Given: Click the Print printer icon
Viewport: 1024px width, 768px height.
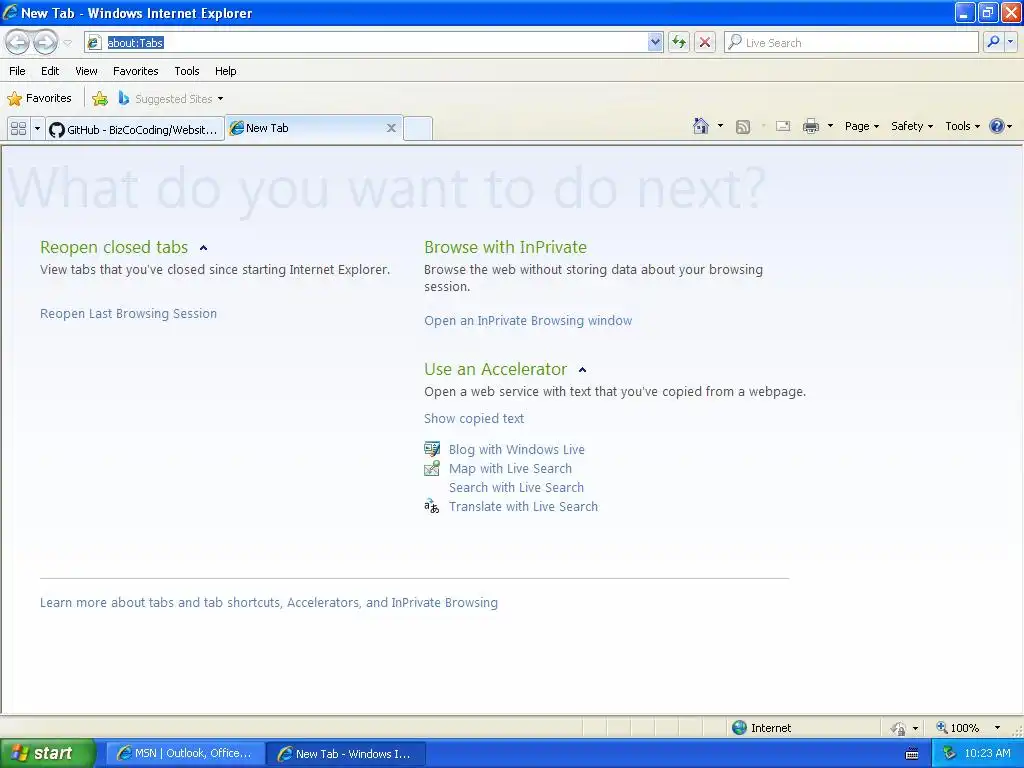Looking at the screenshot, I should (x=810, y=126).
